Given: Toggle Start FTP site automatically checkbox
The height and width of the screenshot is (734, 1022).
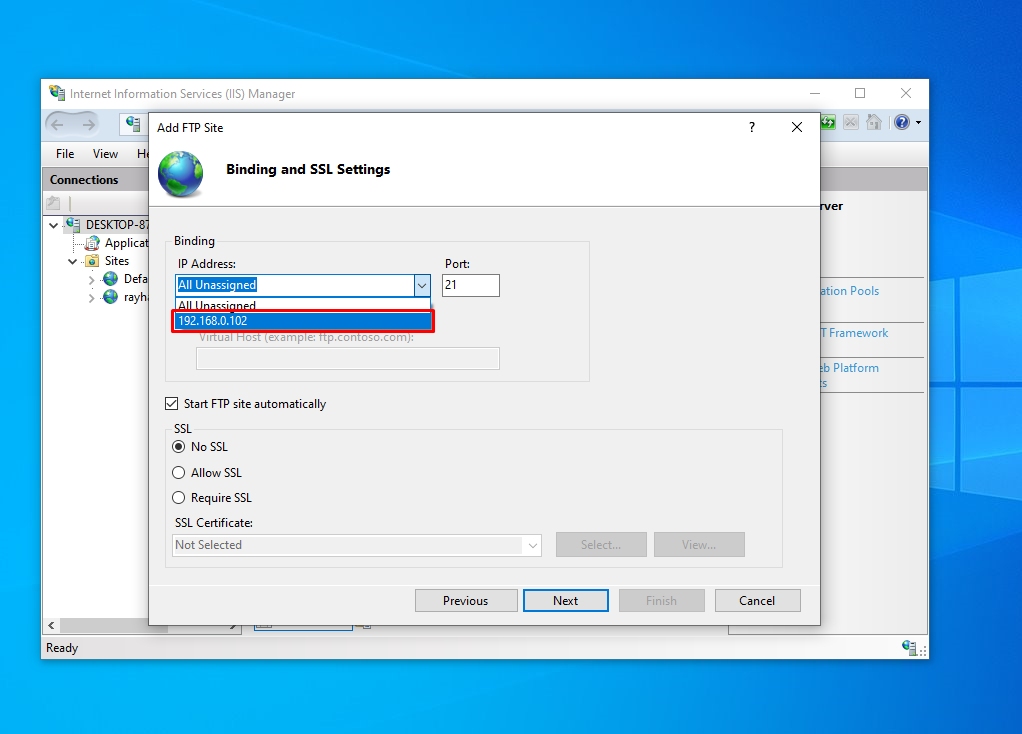Looking at the screenshot, I should point(171,404).
